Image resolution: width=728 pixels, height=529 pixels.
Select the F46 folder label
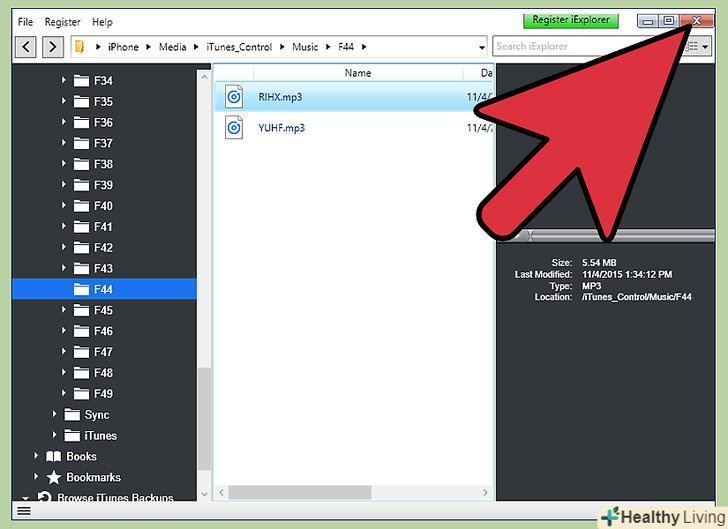point(103,332)
